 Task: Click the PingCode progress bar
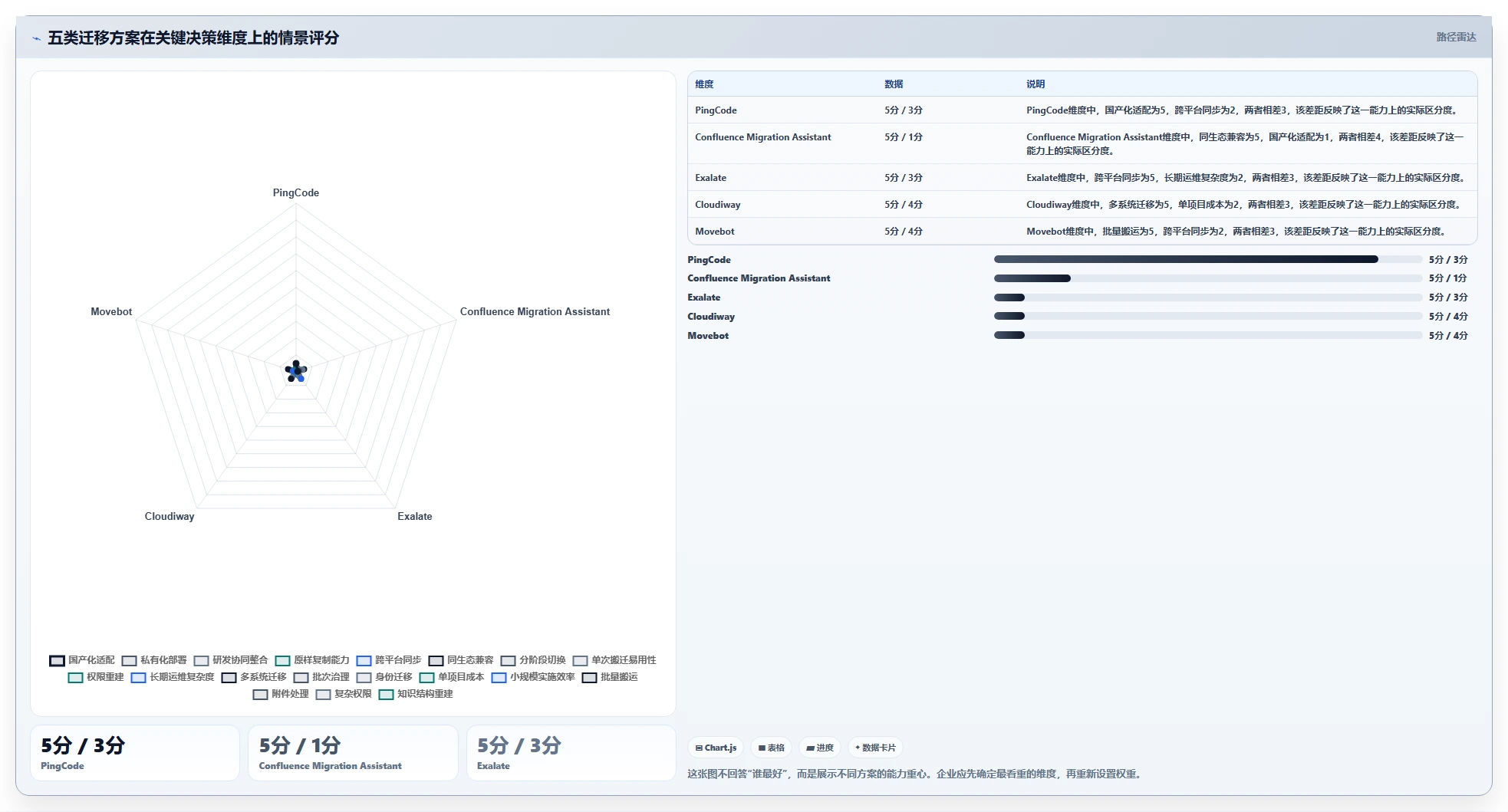click(1208, 259)
